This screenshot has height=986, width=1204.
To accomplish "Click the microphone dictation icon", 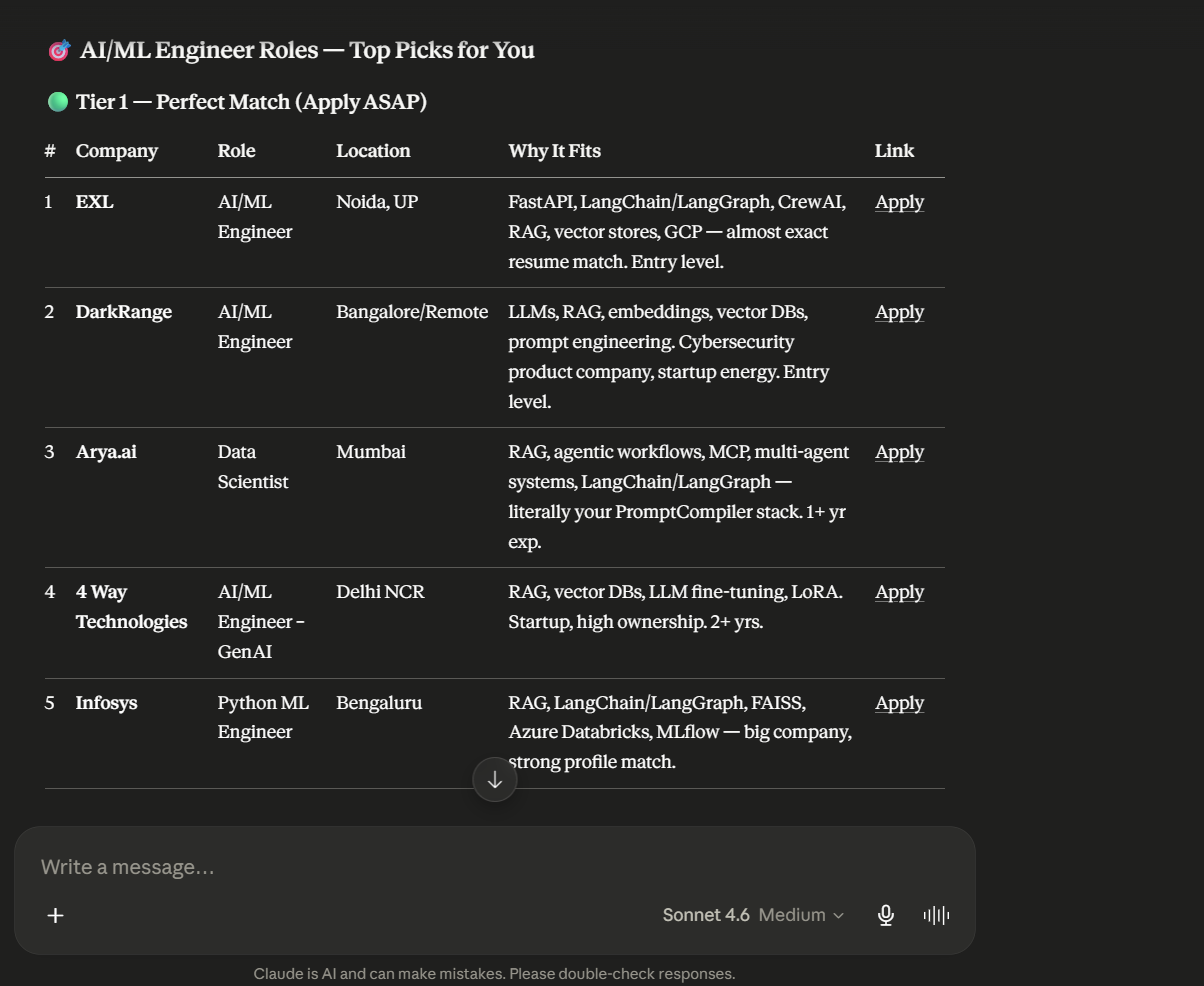I will coord(885,915).
